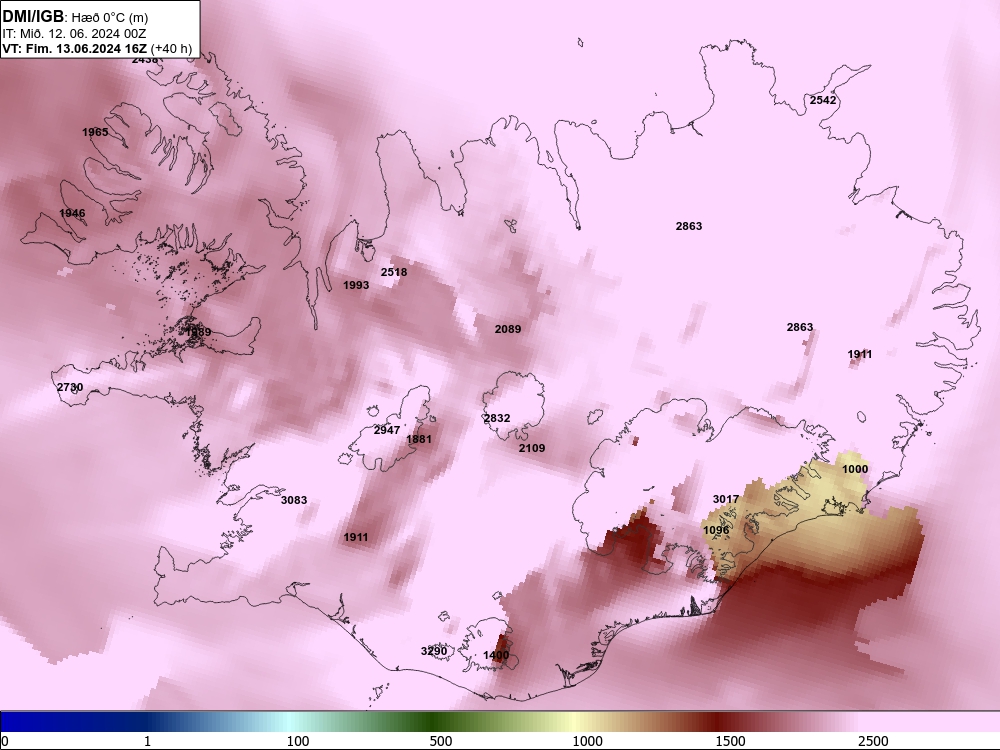The height and width of the screenshot is (750, 1000).
Task: Select the "(+40 h)" forecast offset text
Action: 171,48
